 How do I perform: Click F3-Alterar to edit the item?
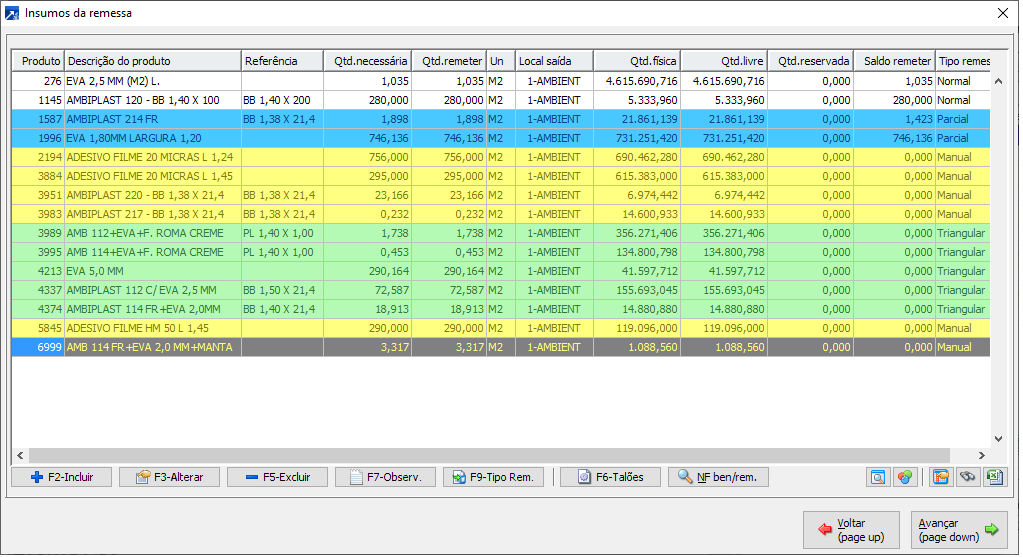pyautogui.click(x=169, y=477)
